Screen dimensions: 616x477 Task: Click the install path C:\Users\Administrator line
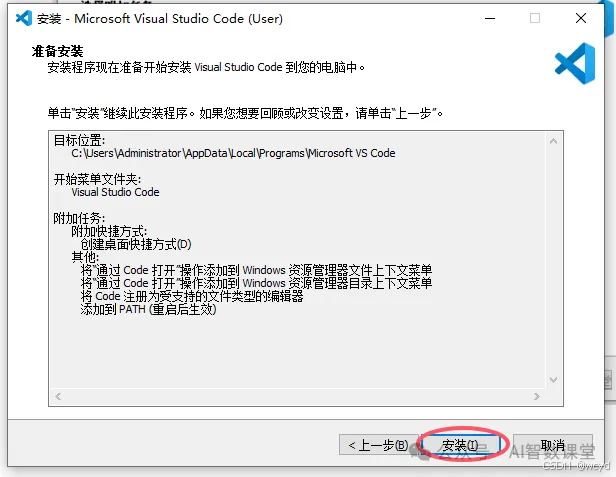click(233, 153)
